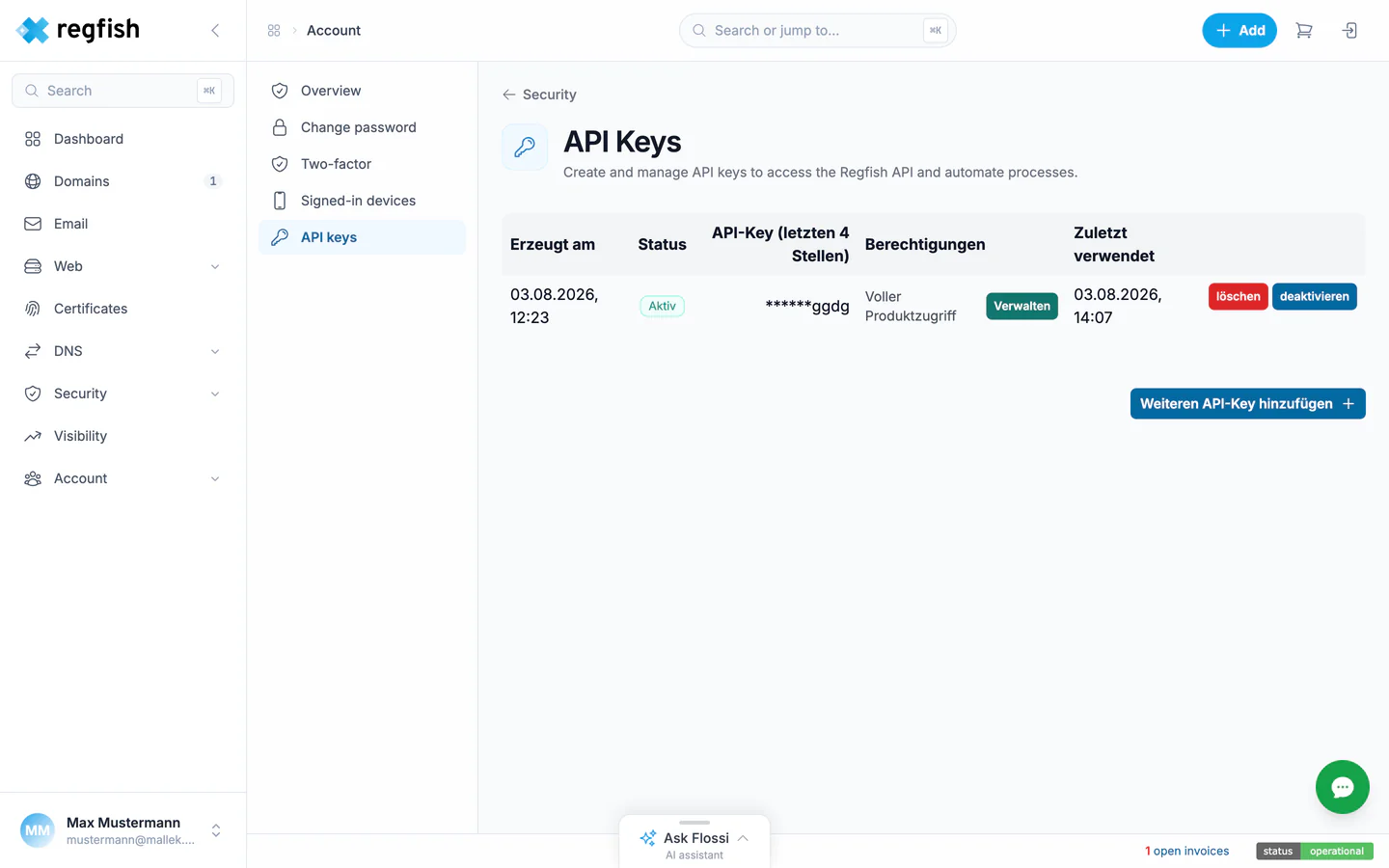Click the Web server icon
Screen dimensions: 1389x868
[x=33, y=266]
